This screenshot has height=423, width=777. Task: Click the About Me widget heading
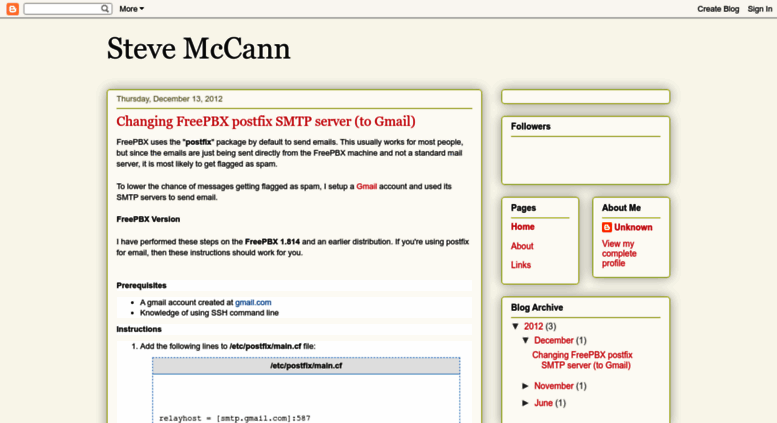point(621,208)
